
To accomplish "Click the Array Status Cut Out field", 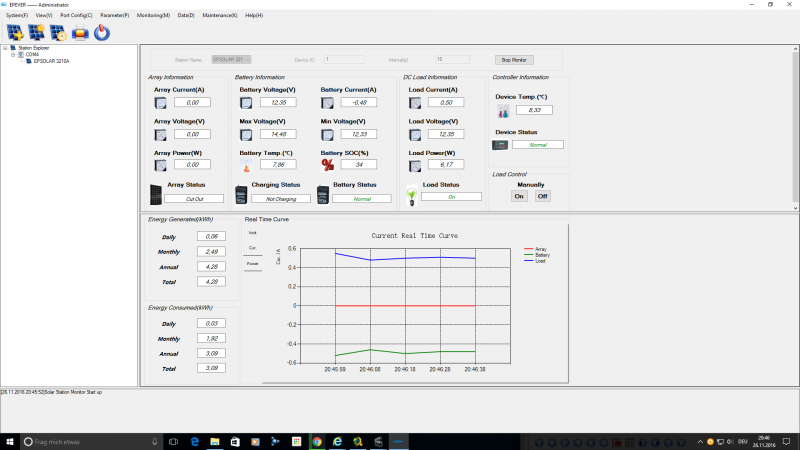I will 194,199.
